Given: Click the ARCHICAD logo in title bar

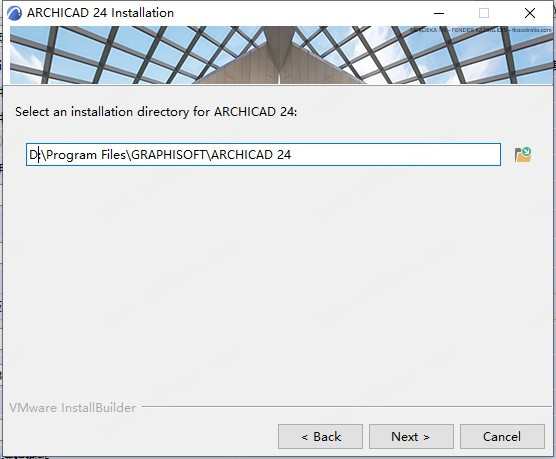Looking at the screenshot, I should point(14,13).
